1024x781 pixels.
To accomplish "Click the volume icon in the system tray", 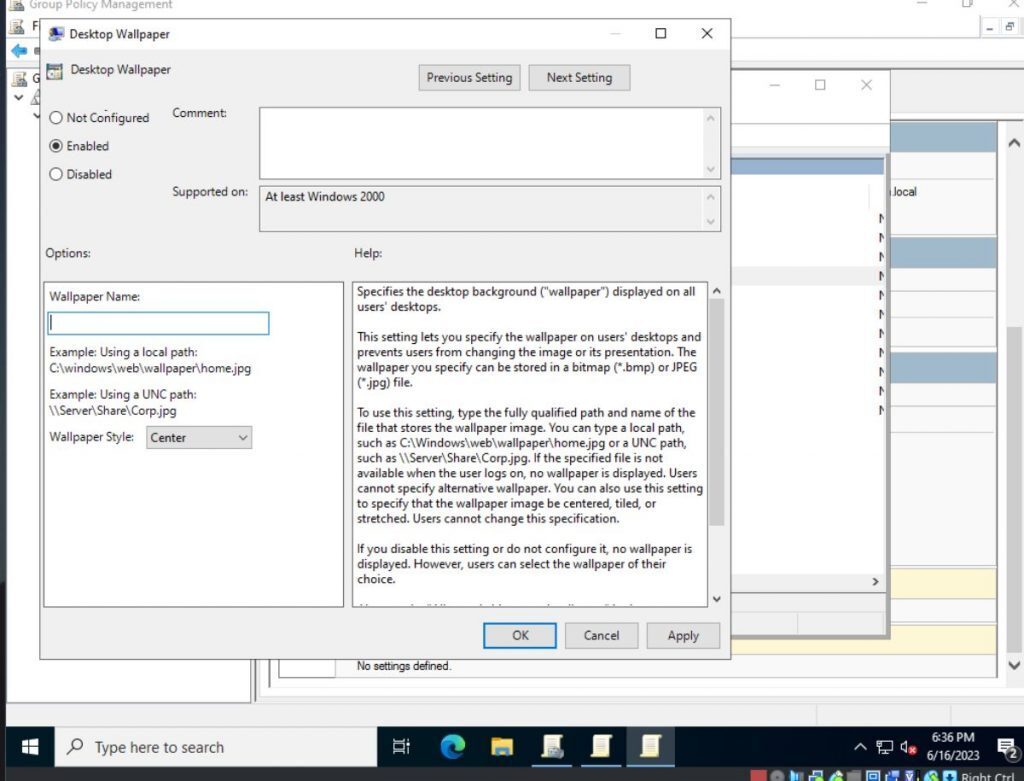I will point(908,746).
